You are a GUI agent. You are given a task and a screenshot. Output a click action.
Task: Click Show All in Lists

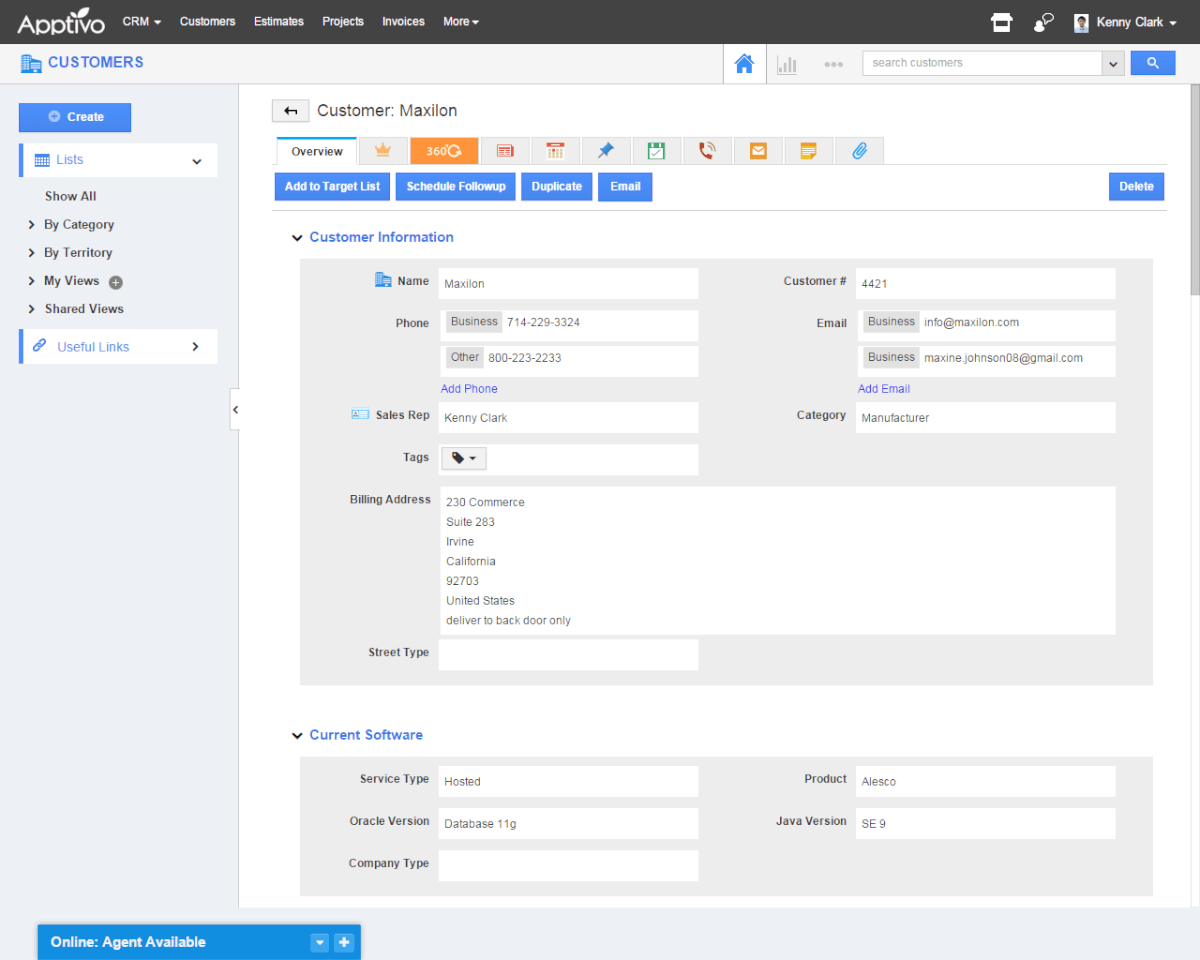coord(71,197)
